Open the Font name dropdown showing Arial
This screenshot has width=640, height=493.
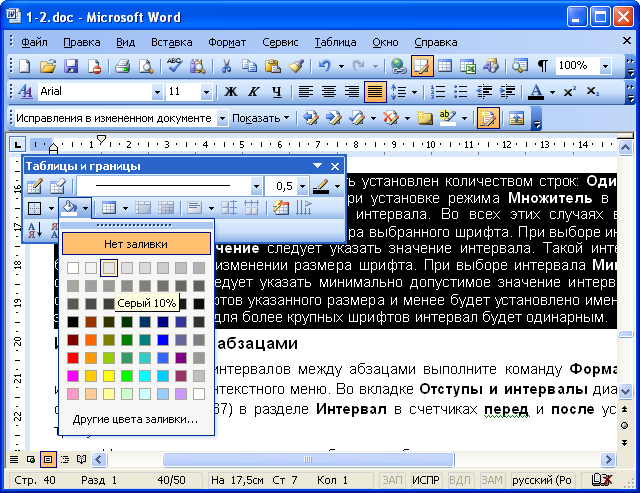(157, 92)
